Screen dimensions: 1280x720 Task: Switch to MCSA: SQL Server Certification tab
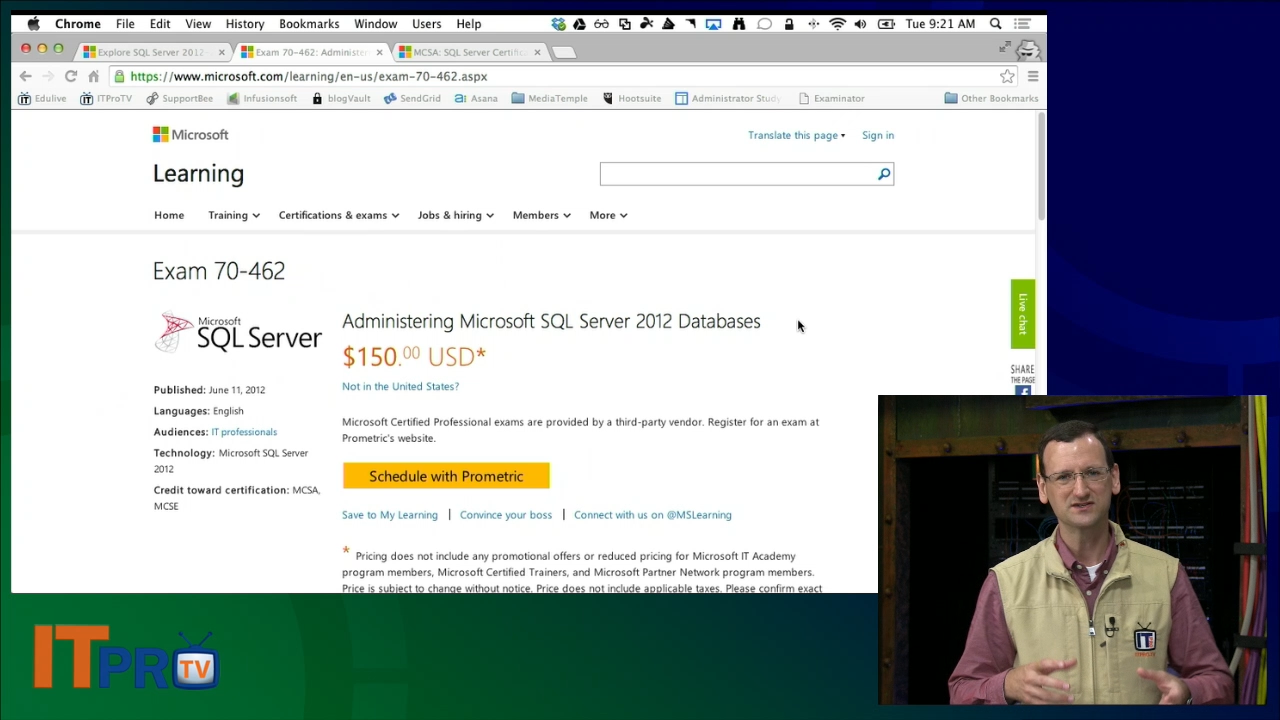click(468, 52)
